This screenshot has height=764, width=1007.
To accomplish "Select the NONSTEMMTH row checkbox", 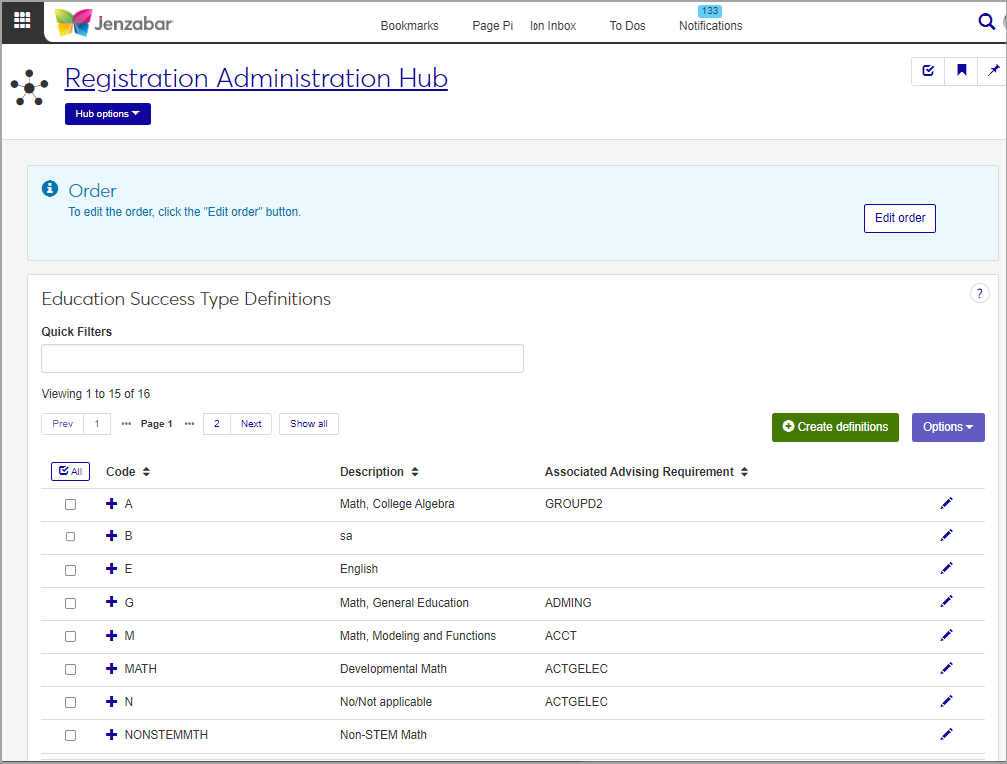I will tap(70, 735).
